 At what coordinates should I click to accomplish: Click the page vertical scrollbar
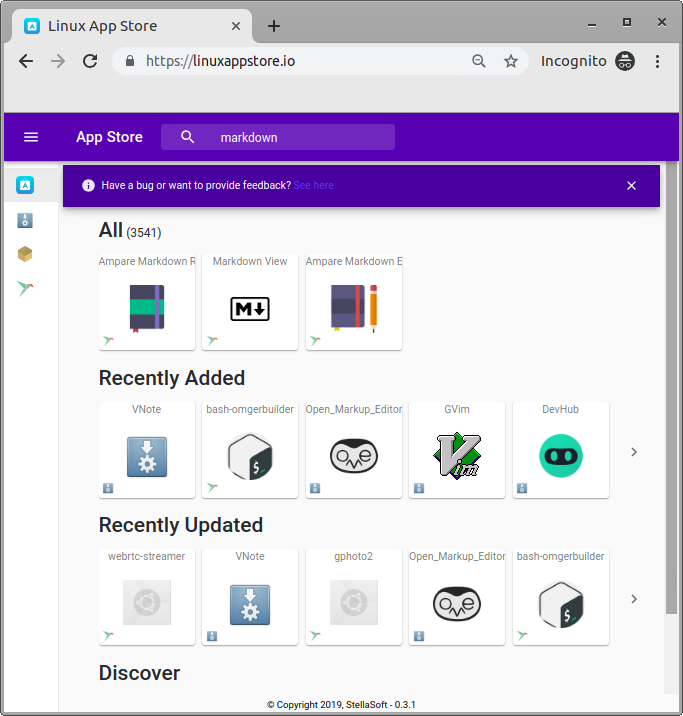[671, 388]
